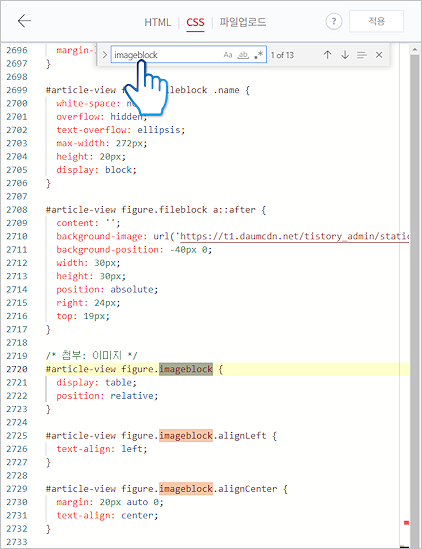Click 'content: '';' on line 2709

tap(88, 223)
